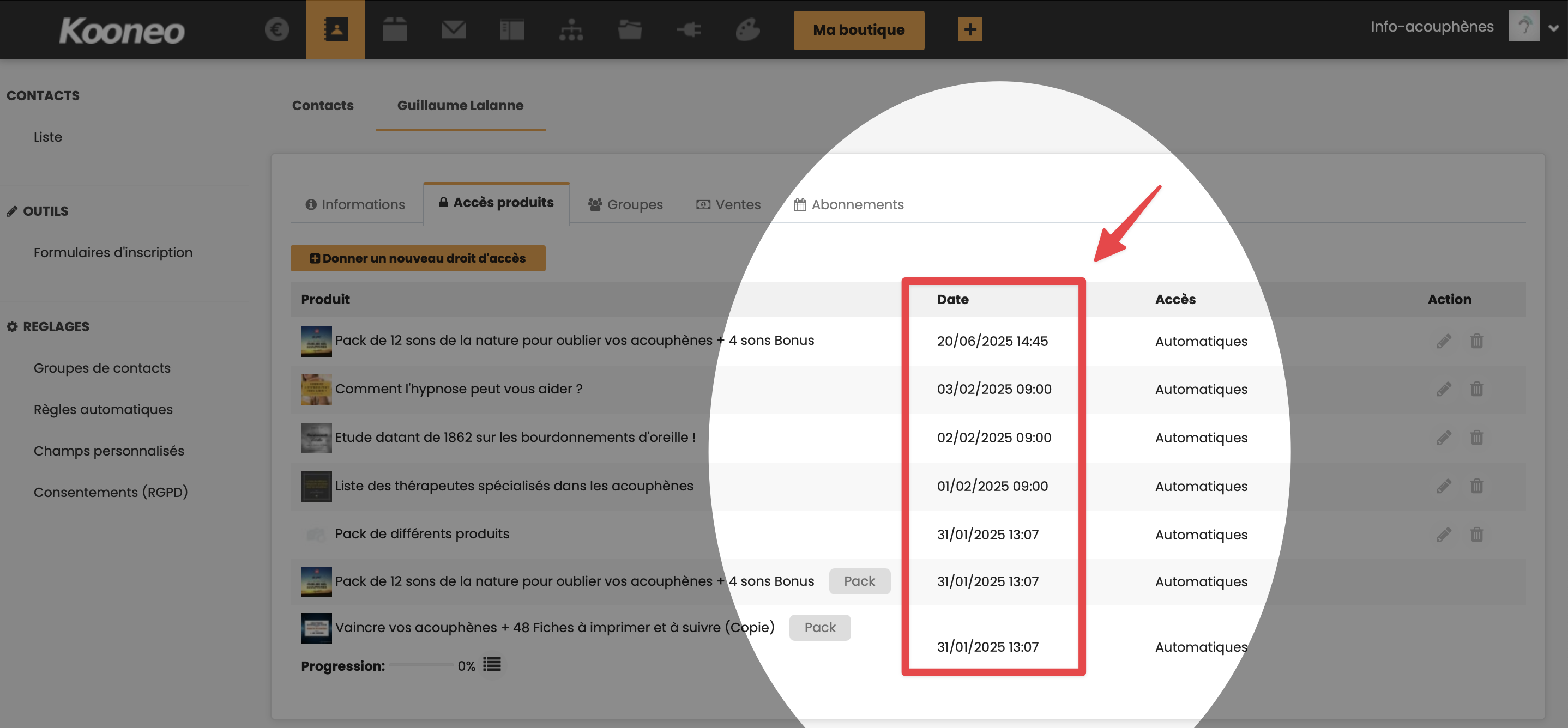Click date 02/02/2025 09:00
This screenshot has width=1568, height=728.
(994, 438)
